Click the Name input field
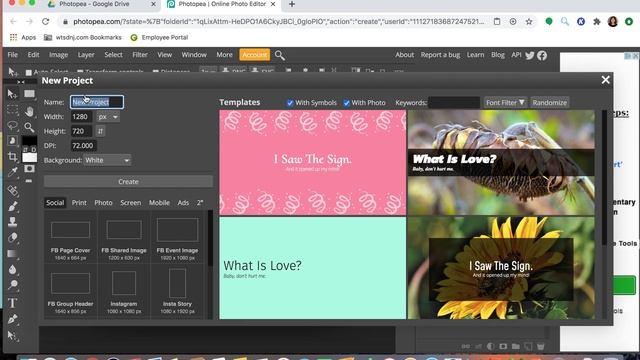The width and height of the screenshot is (640, 360). point(97,102)
